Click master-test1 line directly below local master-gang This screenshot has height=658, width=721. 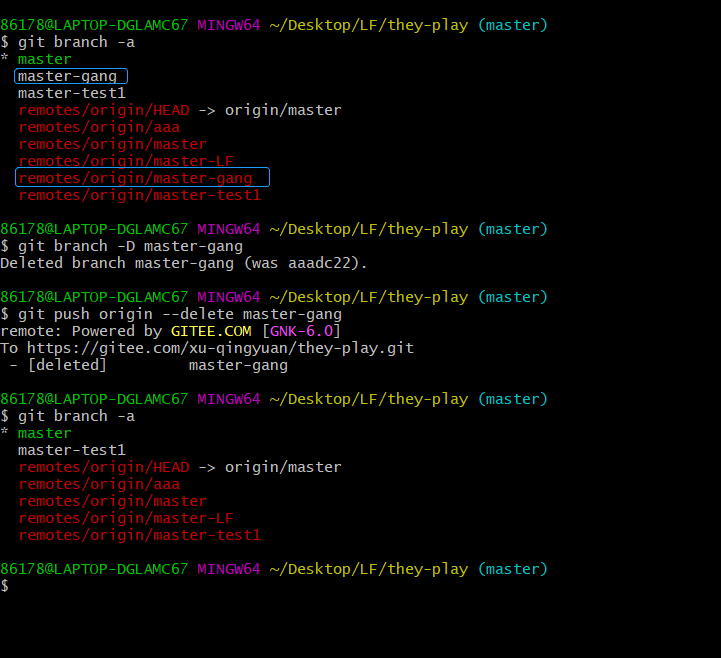[72, 93]
